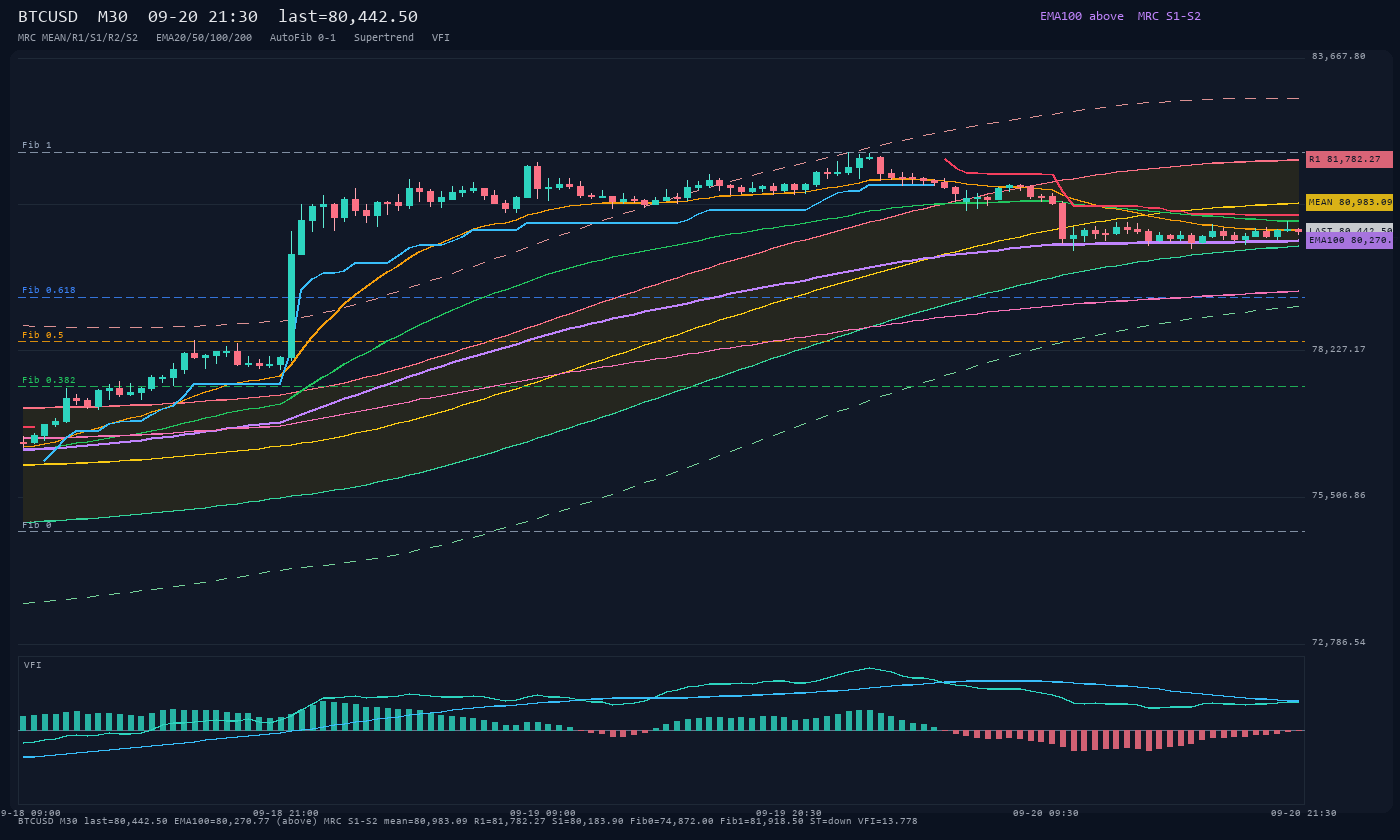1400x840 pixels.
Task: Click the 09-19 09:00 time axis label
Action: pos(543,813)
